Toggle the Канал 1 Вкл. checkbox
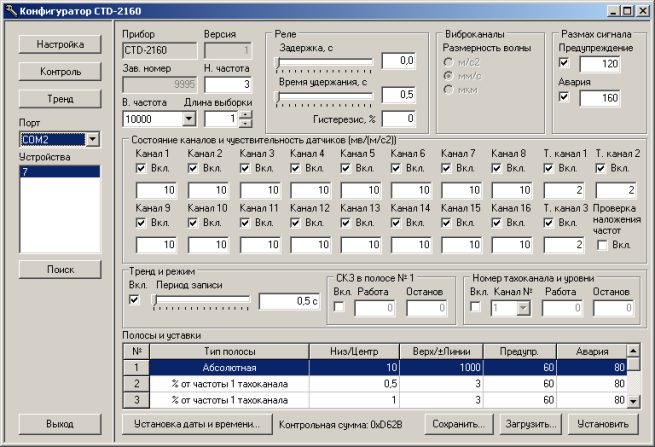The image size is (655, 447). tap(143, 169)
